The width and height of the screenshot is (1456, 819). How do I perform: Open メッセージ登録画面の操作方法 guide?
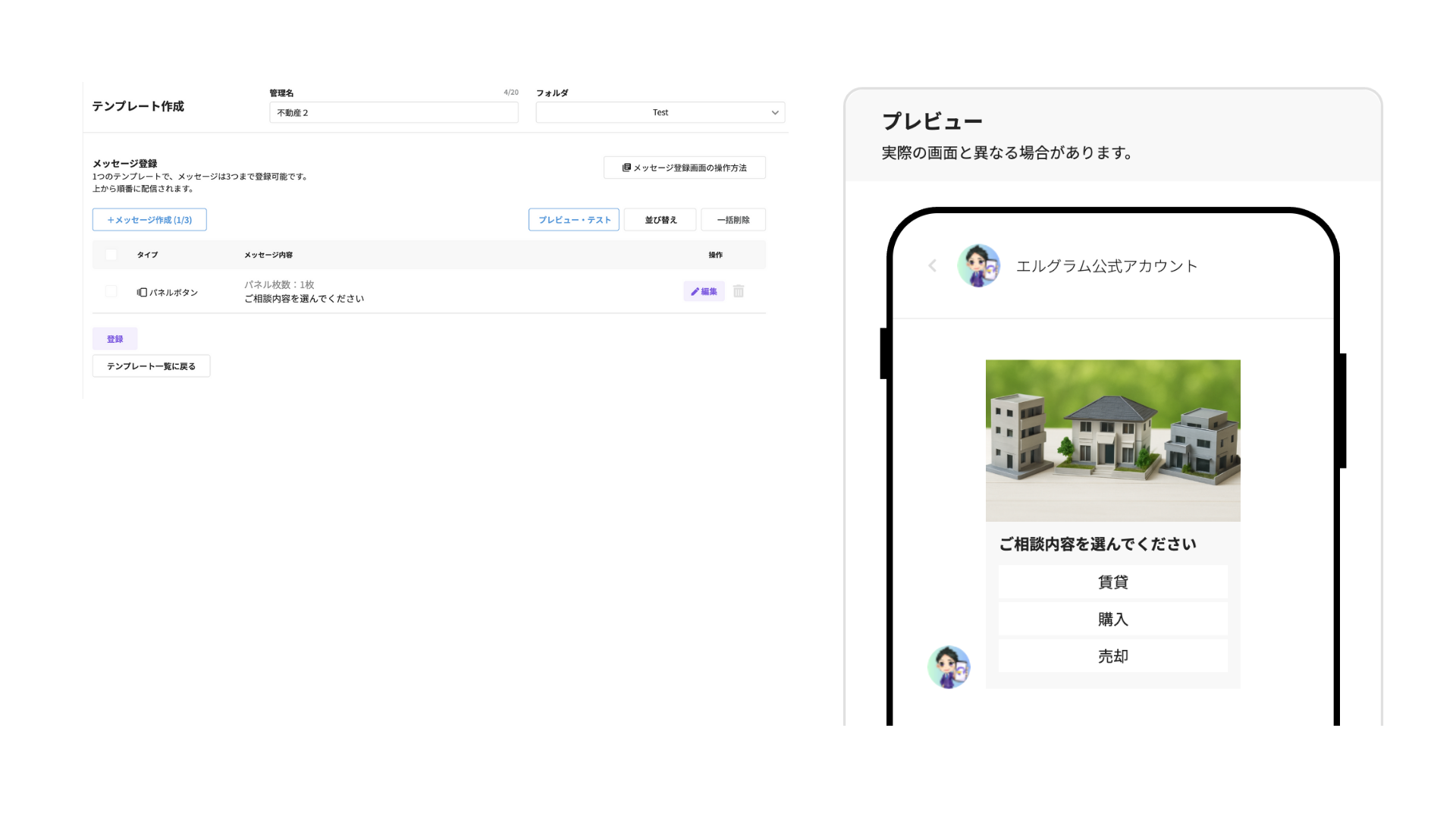[684, 168]
